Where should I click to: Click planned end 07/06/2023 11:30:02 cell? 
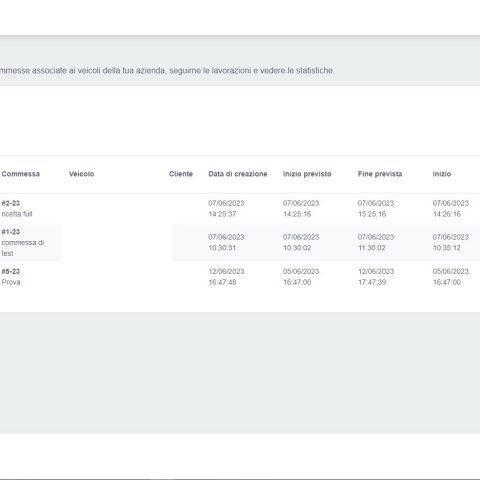376,242
